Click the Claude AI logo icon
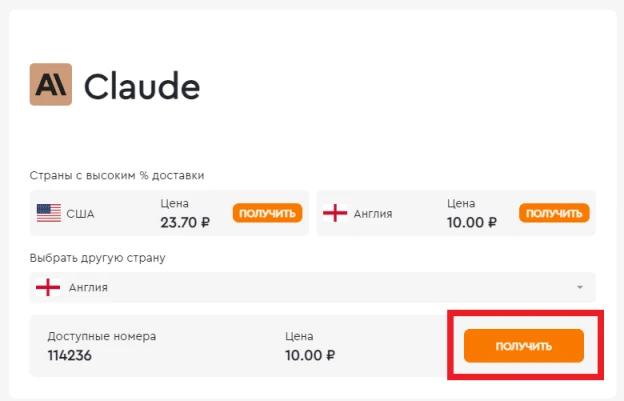This screenshot has width=624, height=401. point(51,84)
